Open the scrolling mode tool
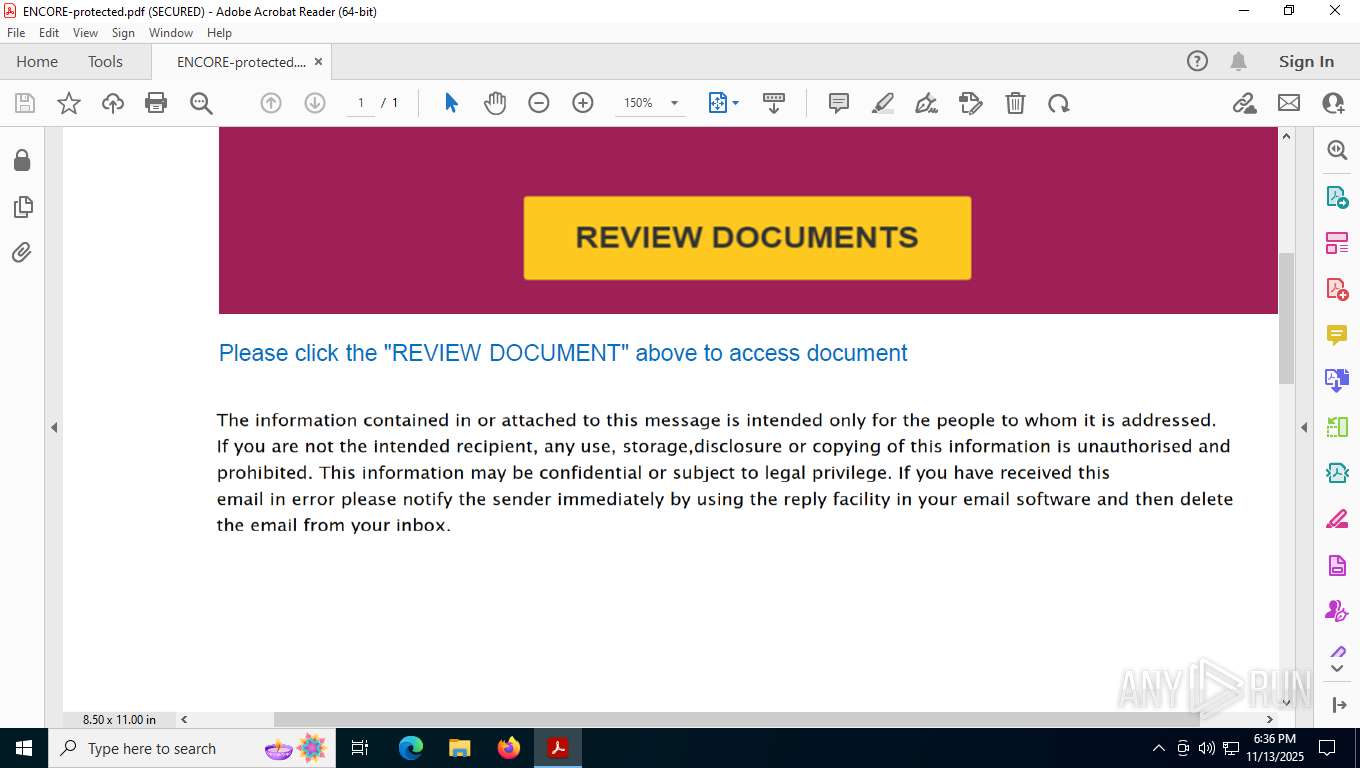This screenshot has height=768, width=1360. coord(773,103)
